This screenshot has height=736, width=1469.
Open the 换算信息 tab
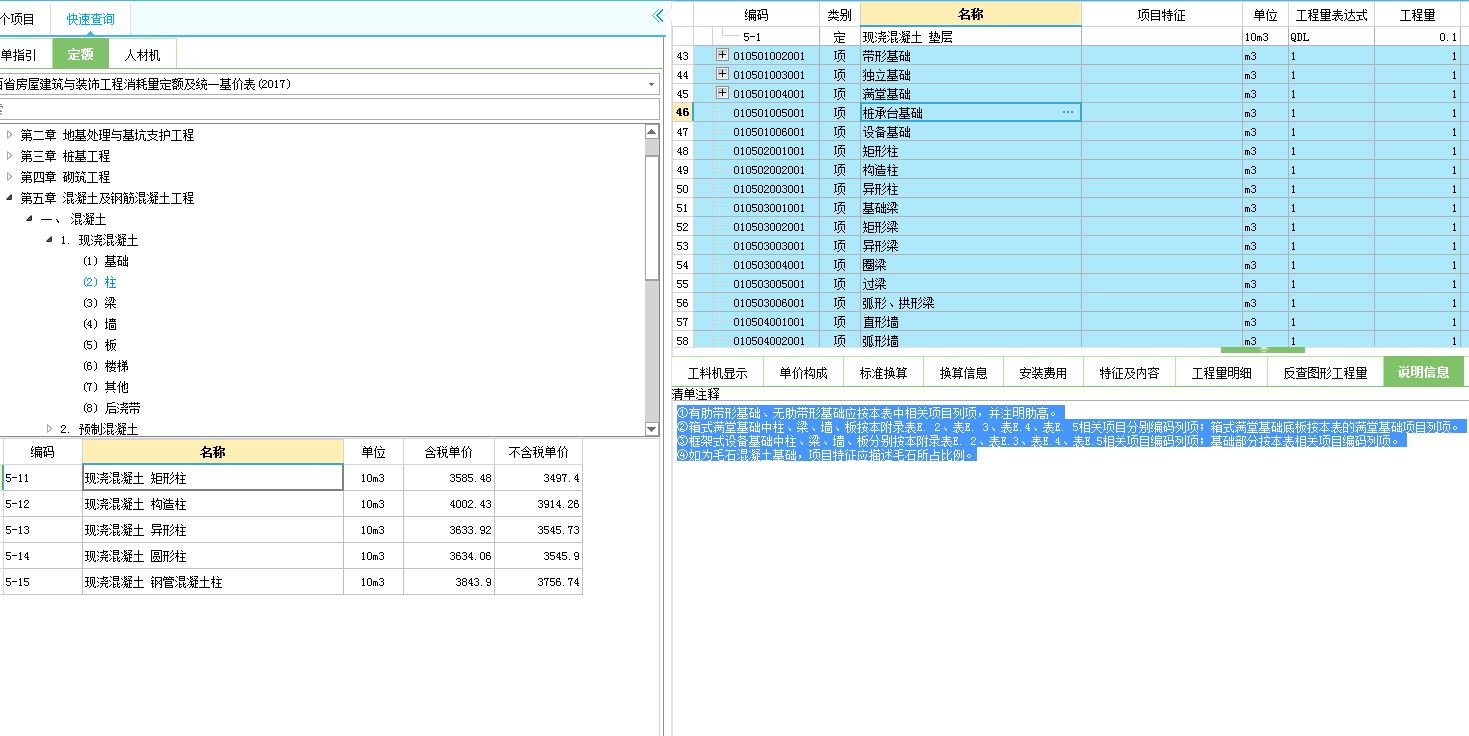click(963, 373)
